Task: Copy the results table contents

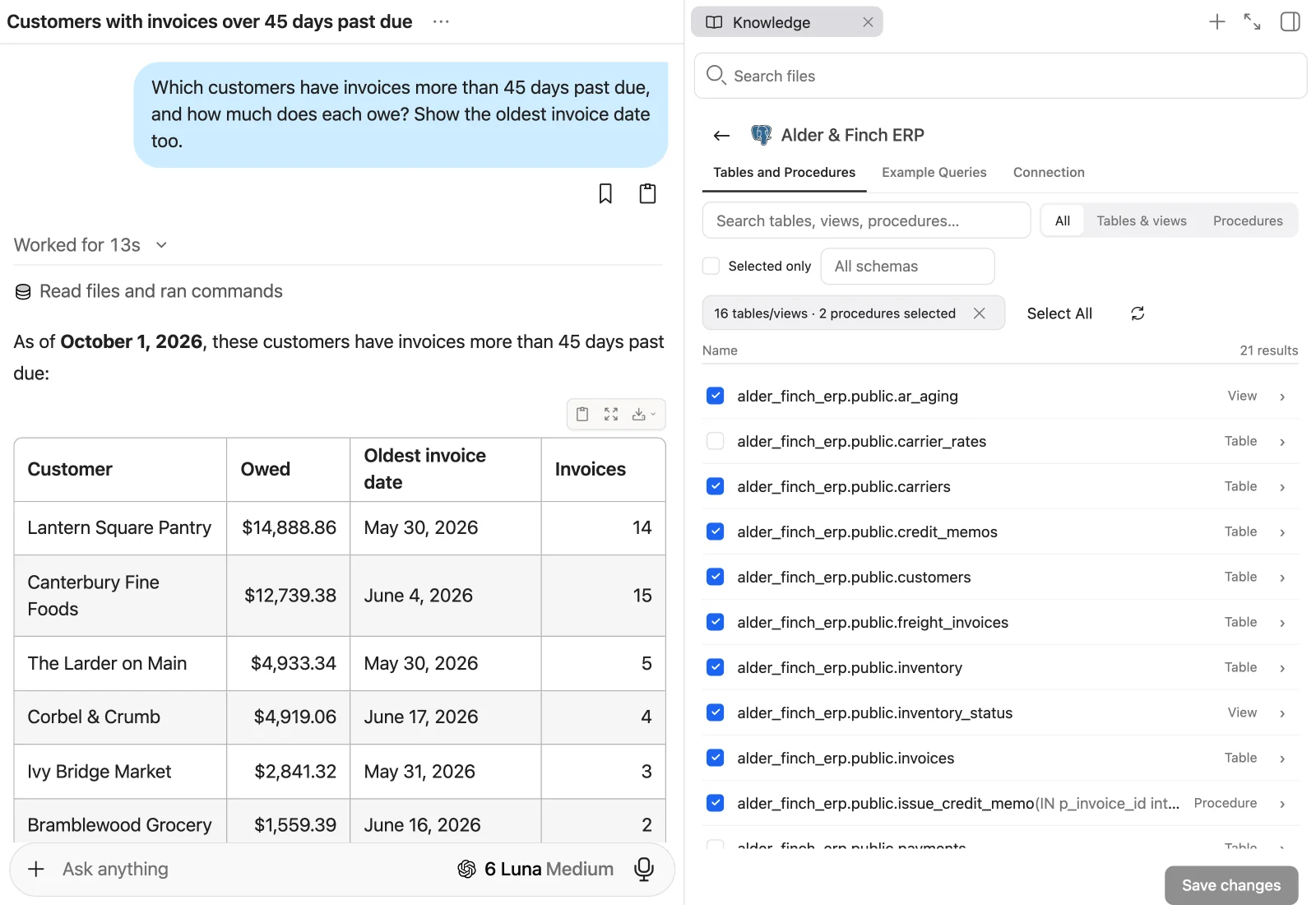Action: (x=582, y=414)
